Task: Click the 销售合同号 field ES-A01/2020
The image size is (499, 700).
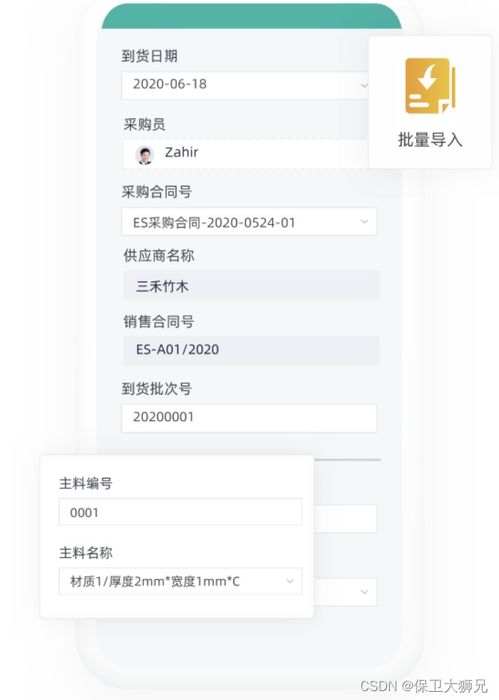Action: [251, 350]
